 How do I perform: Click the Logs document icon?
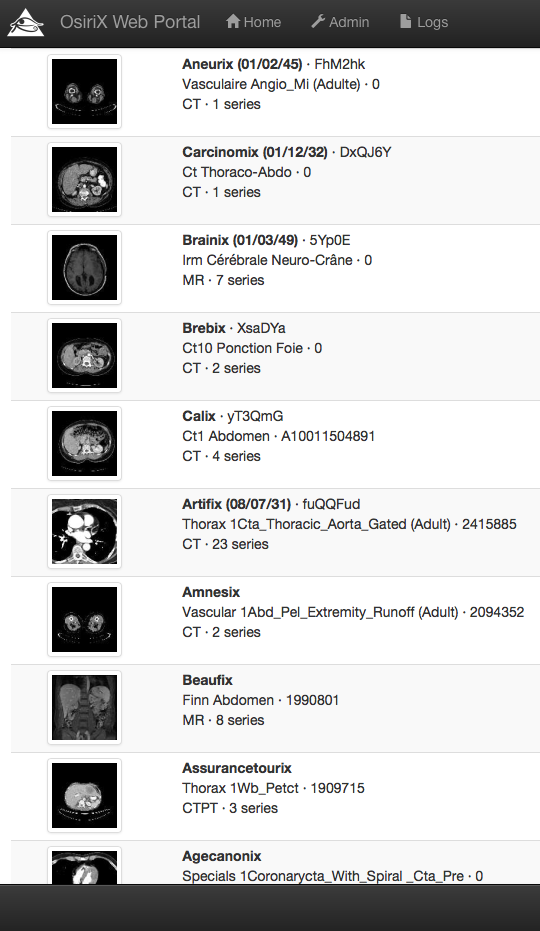pos(406,21)
